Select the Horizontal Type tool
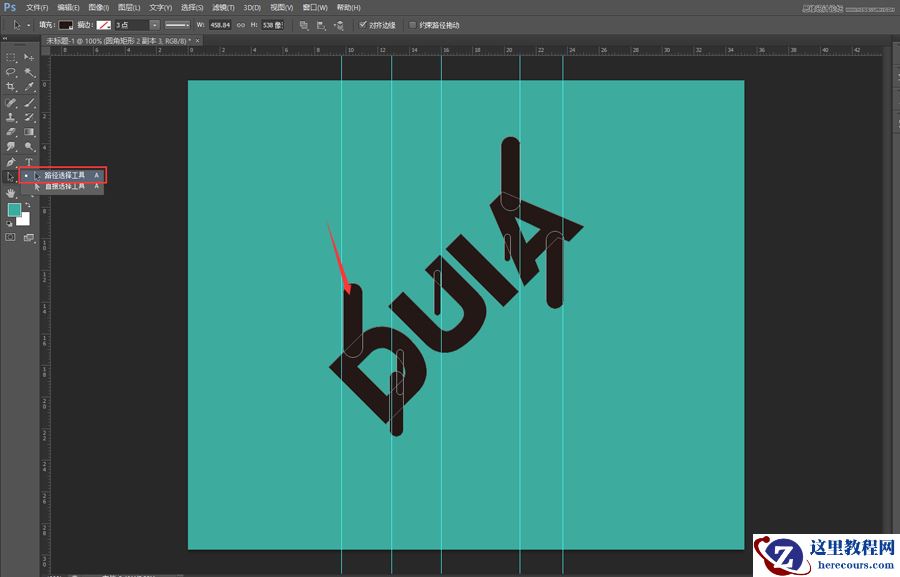The width and height of the screenshot is (900, 577). tap(29, 161)
